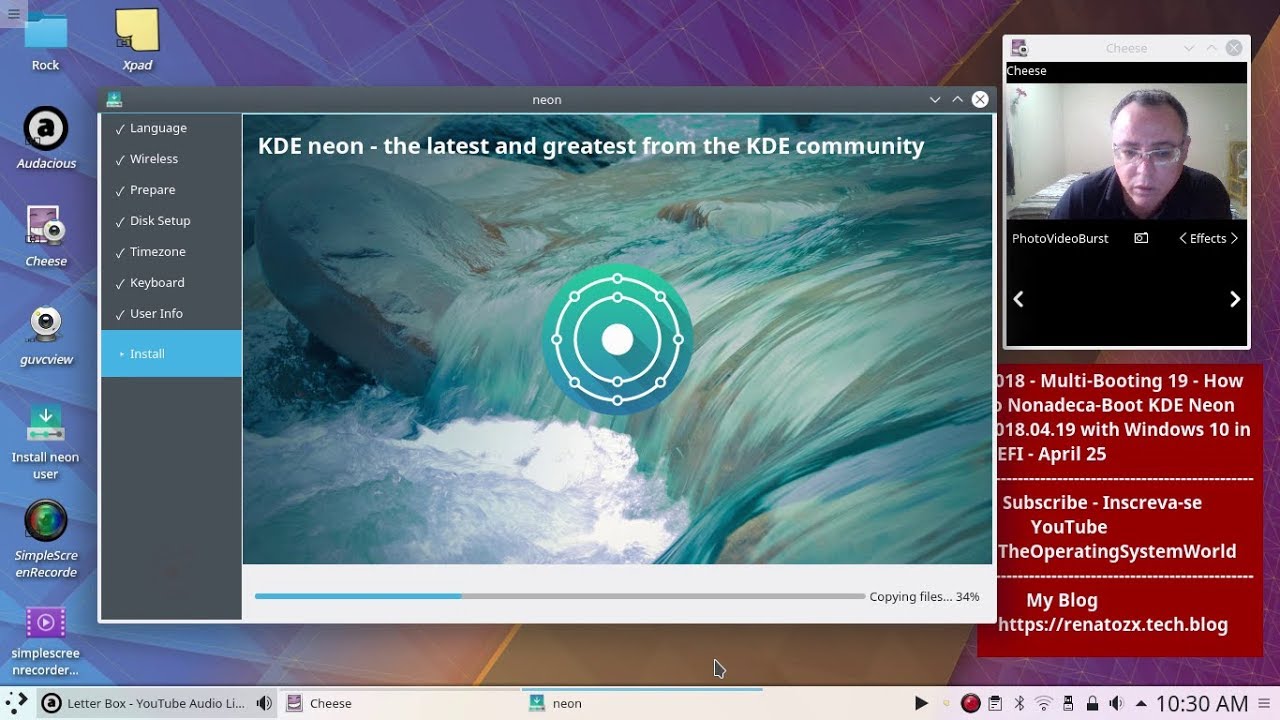
Task: Select the highlighted Install step in the sidebar
Action: (171, 354)
